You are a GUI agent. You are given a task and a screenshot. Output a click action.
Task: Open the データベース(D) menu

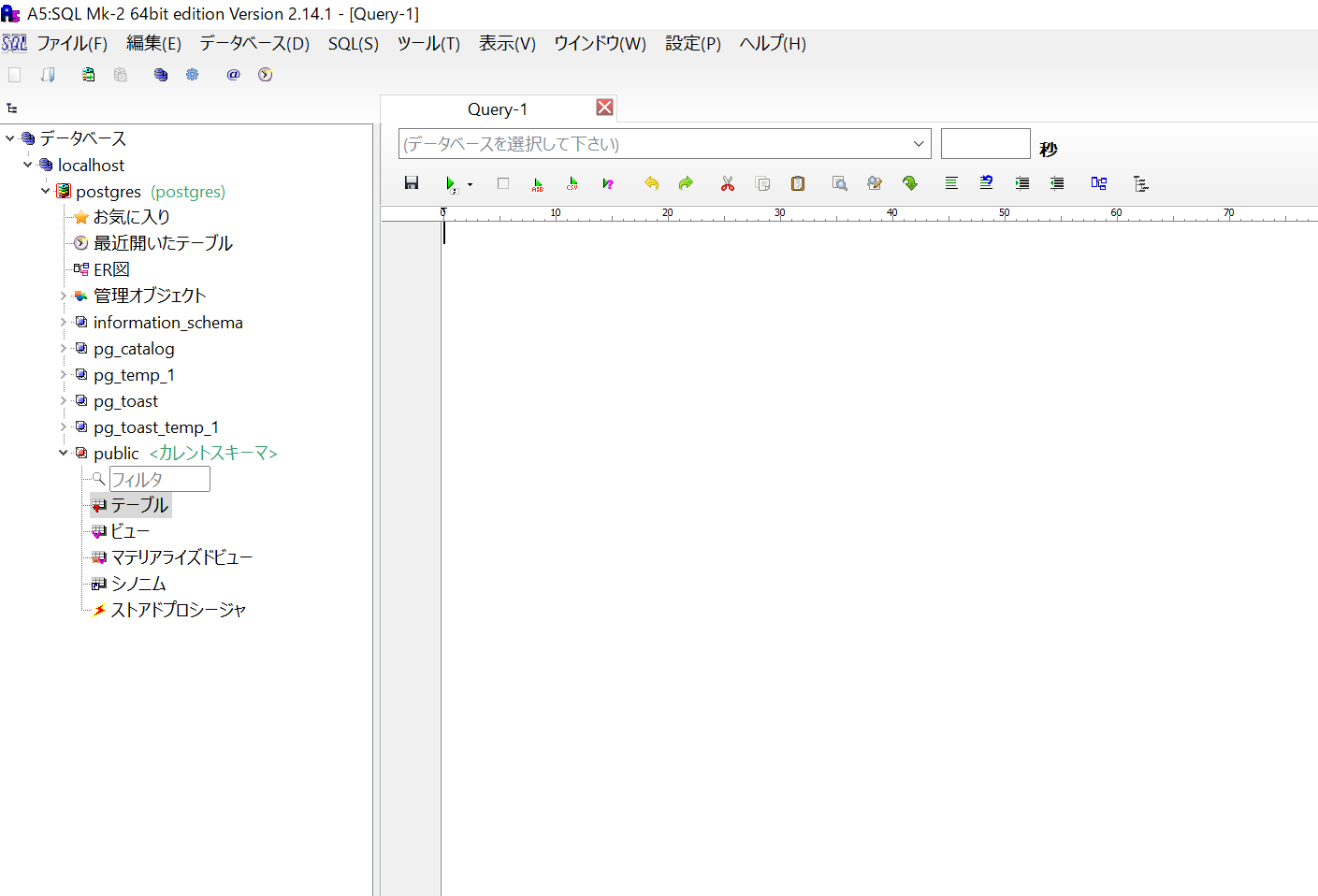pyautogui.click(x=254, y=43)
